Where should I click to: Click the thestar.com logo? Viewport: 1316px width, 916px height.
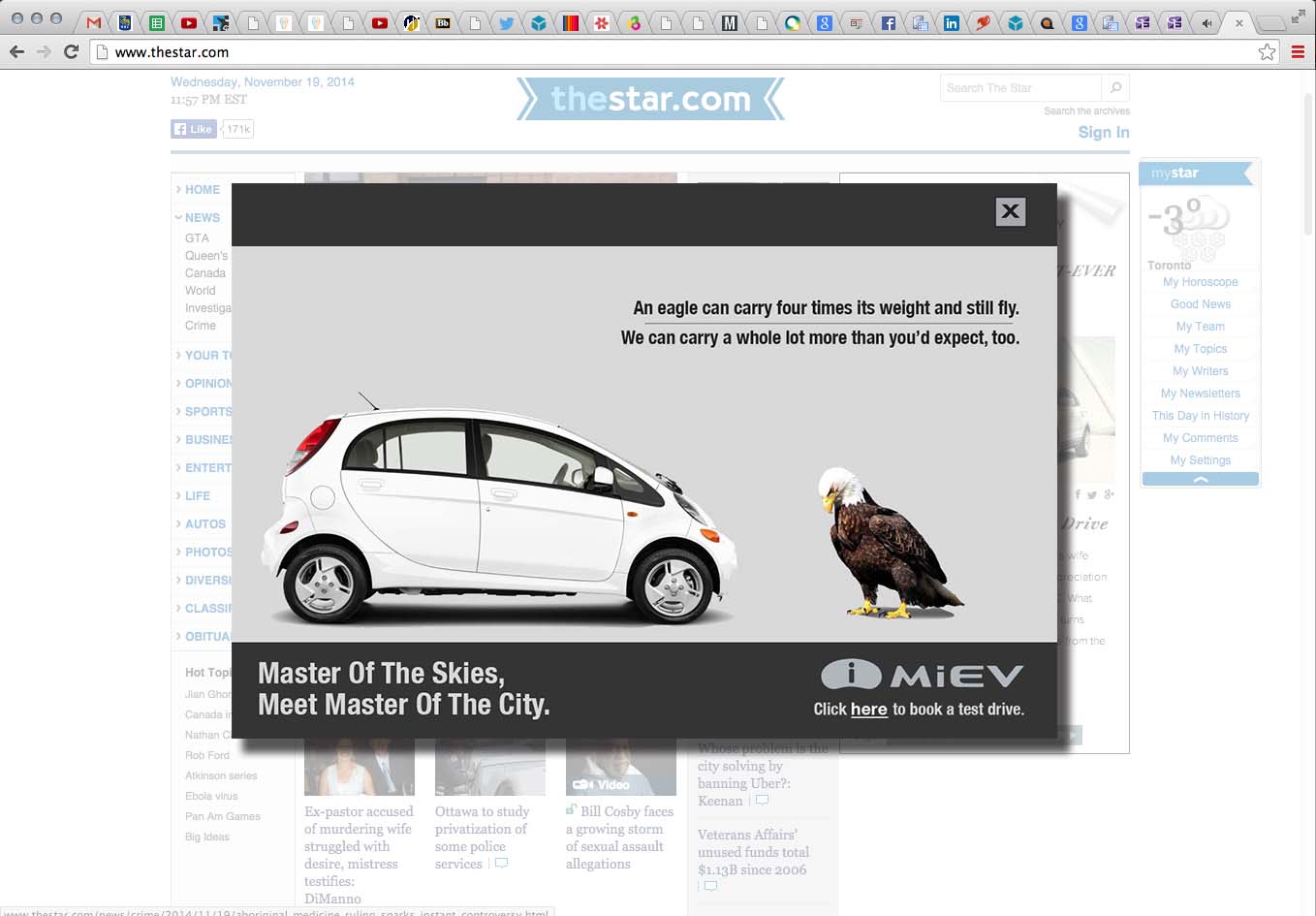tap(650, 99)
